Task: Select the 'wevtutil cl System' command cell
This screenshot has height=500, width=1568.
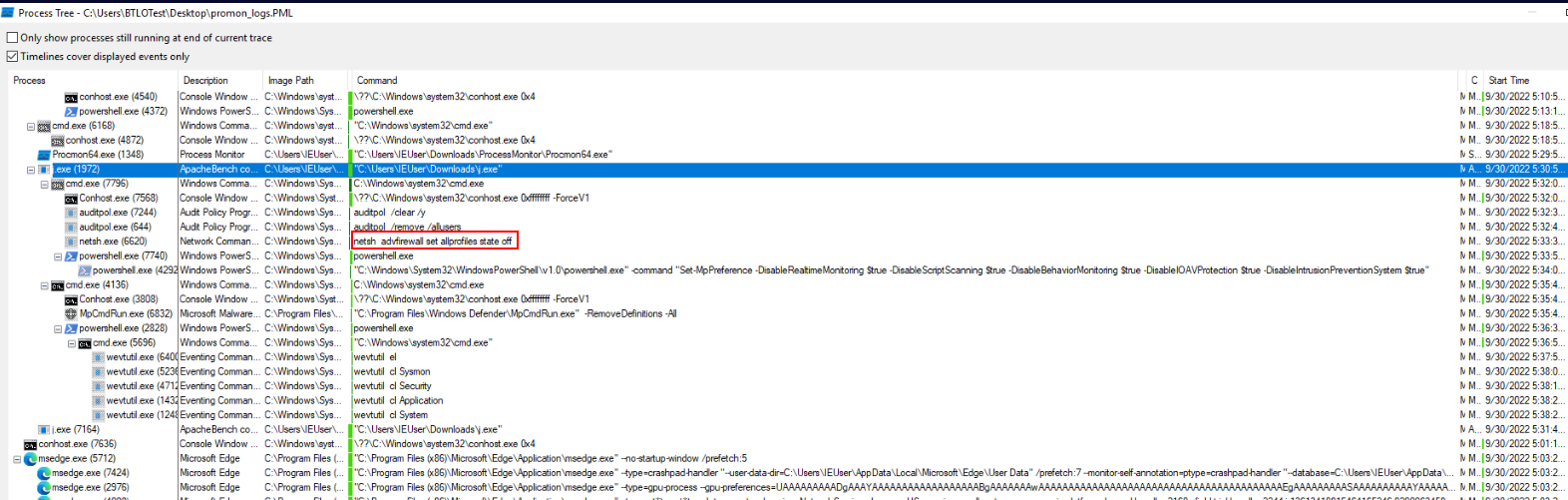Action: pos(391,415)
